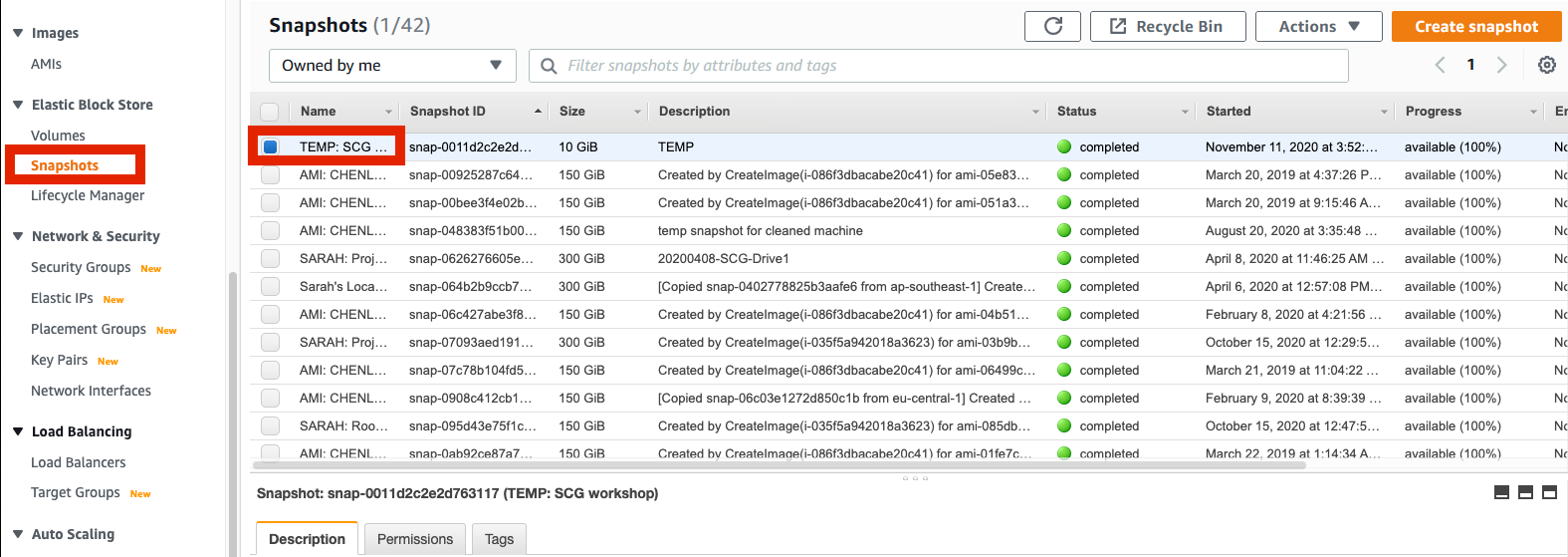Switch to the Permissions tab
The width and height of the screenshot is (1568, 557).
coord(415,539)
